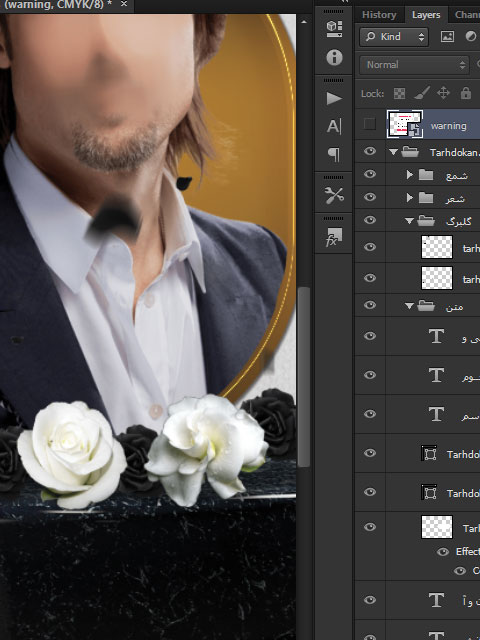Expand the شمع group
The width and height of the screenshot is (480, 640).
(409, 175)
